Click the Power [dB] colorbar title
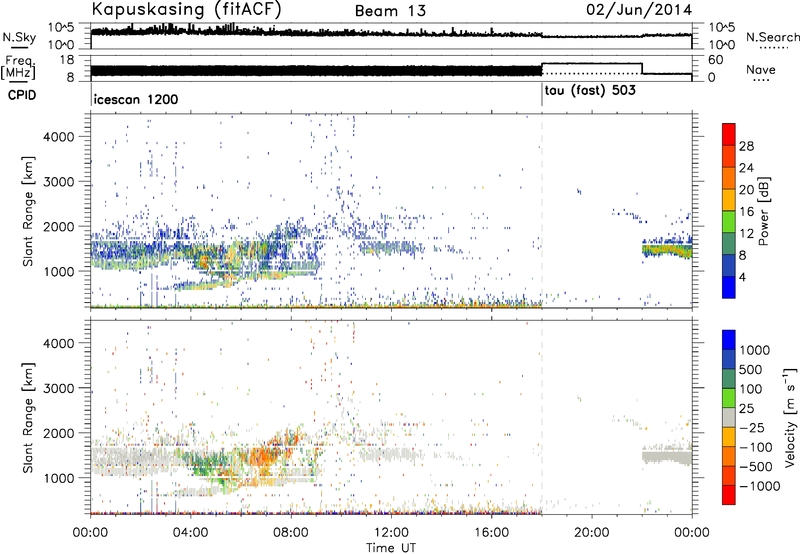Image resolution: width=800 pixels, height=554 pixels. [x=764, y=211]
